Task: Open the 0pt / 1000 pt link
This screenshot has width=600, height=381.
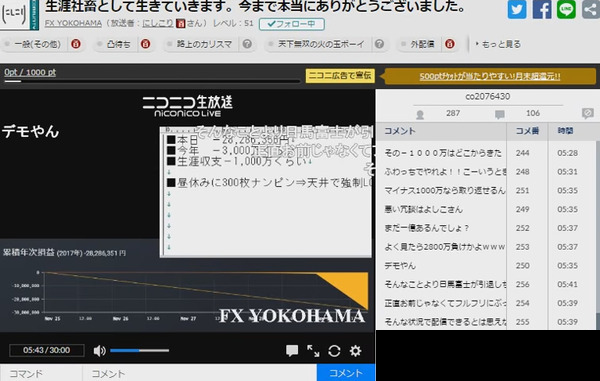Action: [30, 72]
